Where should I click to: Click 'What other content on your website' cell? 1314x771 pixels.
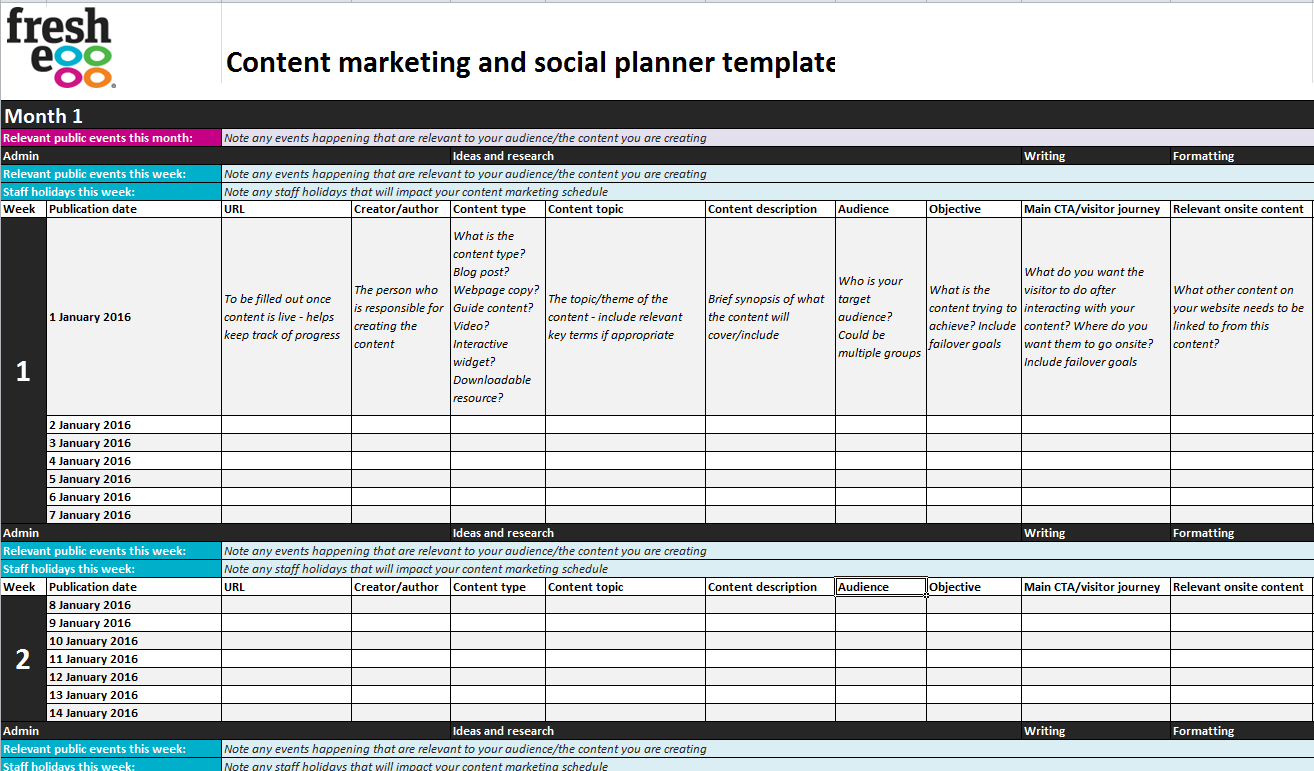pos(1242,317)
